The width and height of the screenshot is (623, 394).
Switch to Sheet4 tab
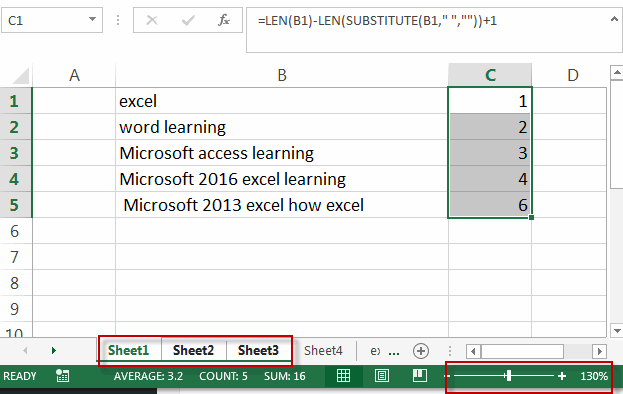point(323,350)
